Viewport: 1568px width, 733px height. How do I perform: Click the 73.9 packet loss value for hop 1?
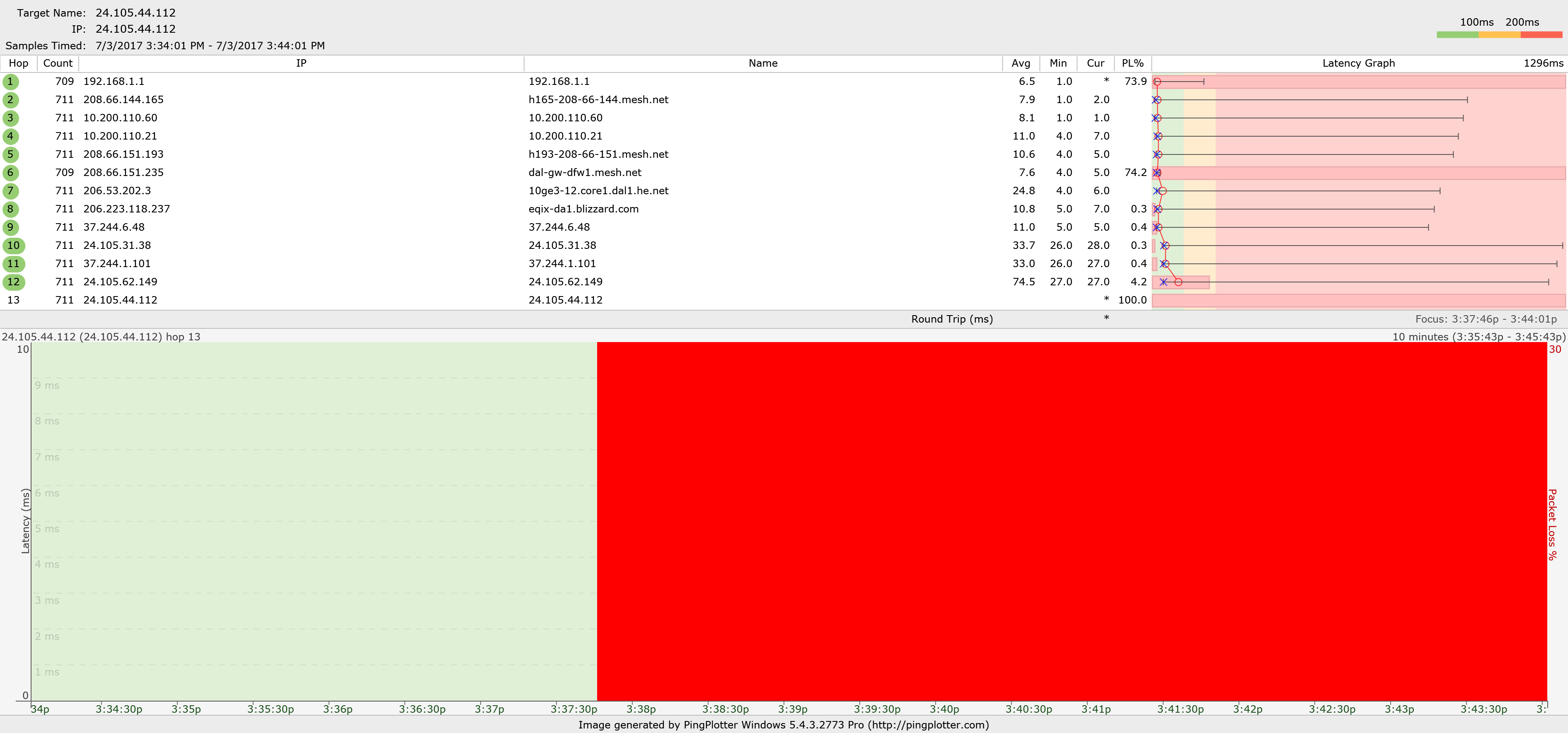pyautogui.click(x=1135, y=82)
